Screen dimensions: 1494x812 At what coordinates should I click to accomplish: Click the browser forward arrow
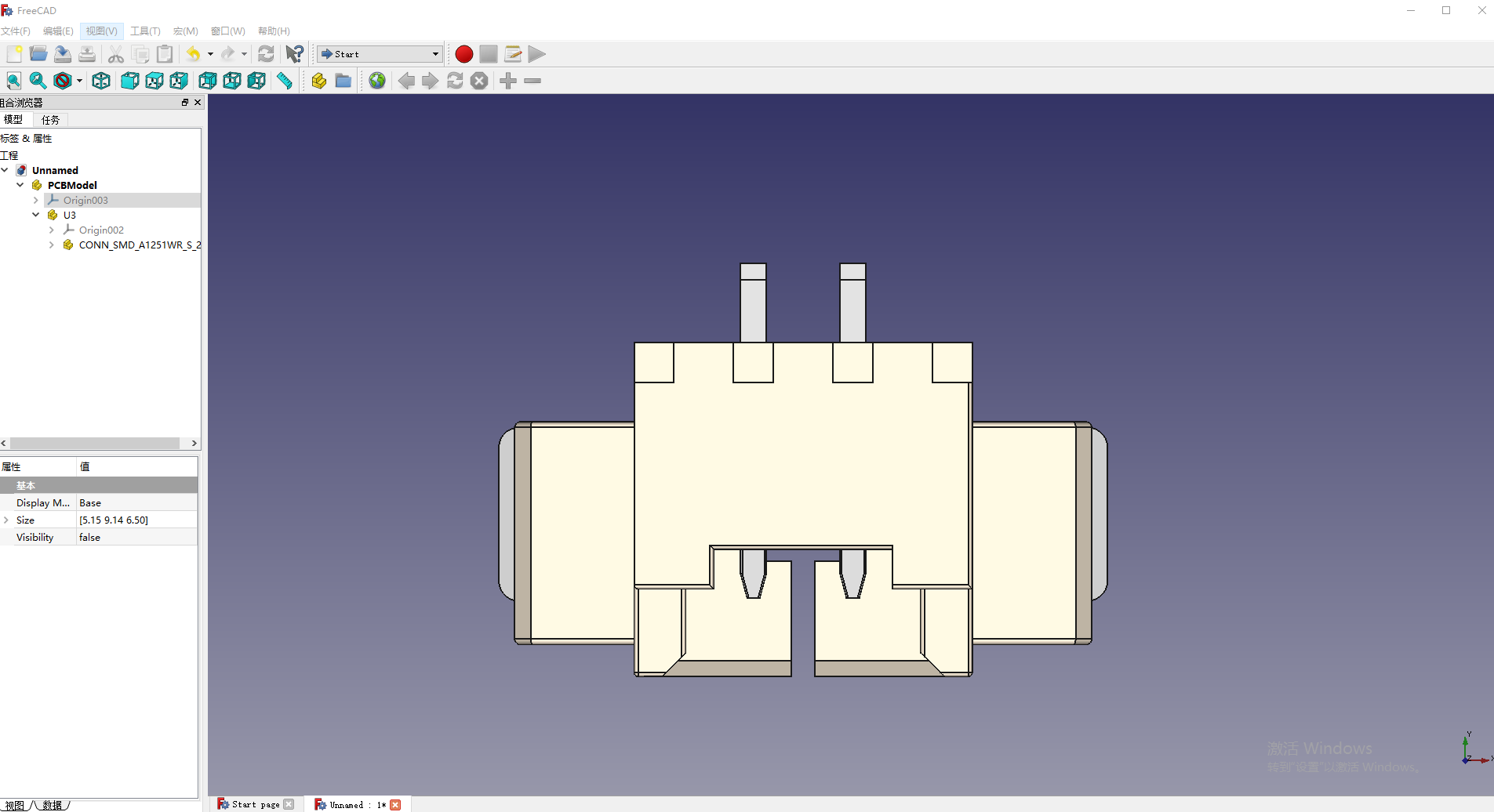(431, 81)
